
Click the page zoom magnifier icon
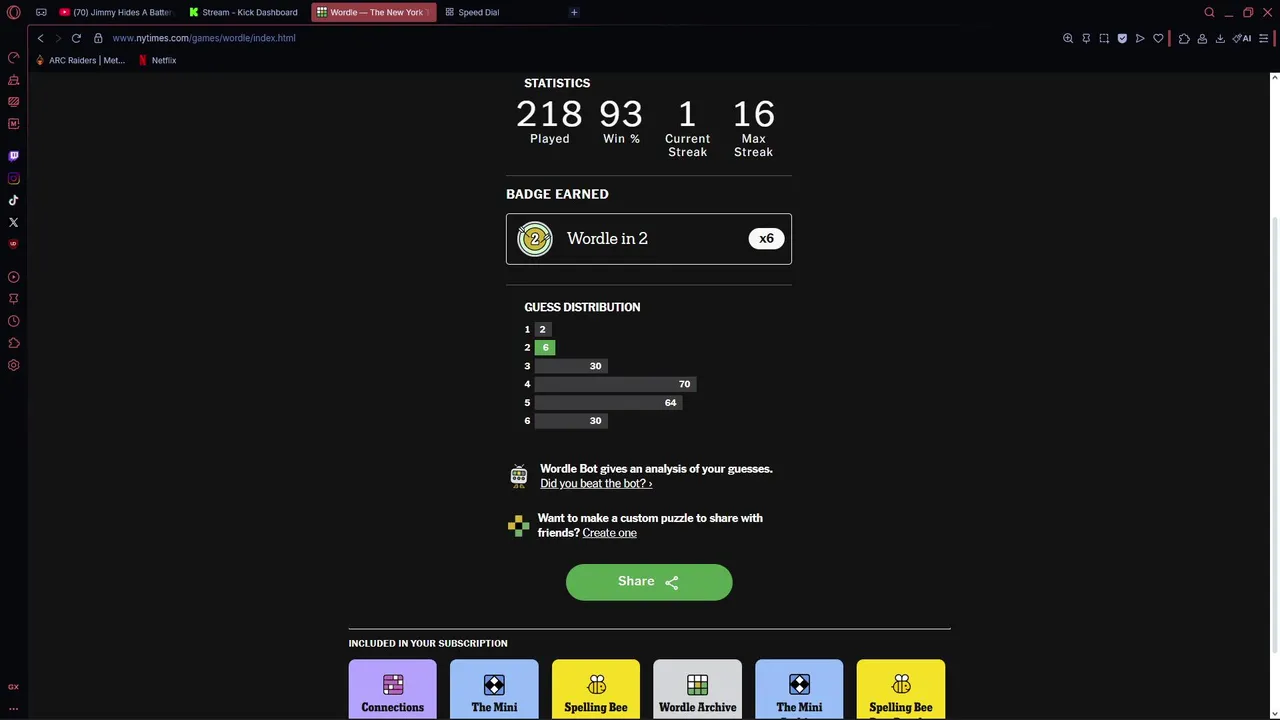tap(1068, 38)
